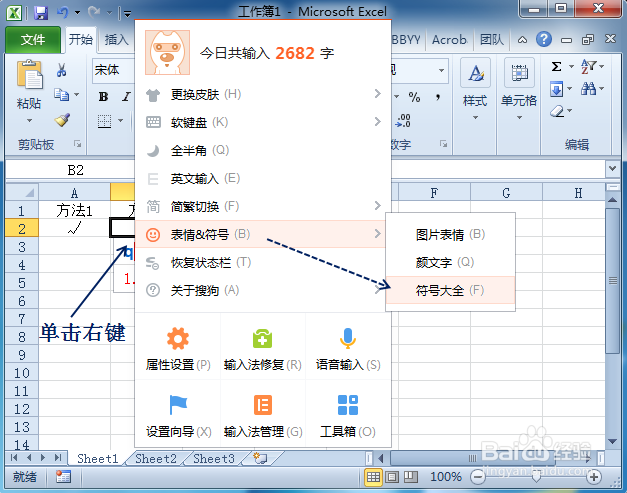Click the Save icon in quick access toolbar
The width and height of the screenshot is (627, 493).
41,13
